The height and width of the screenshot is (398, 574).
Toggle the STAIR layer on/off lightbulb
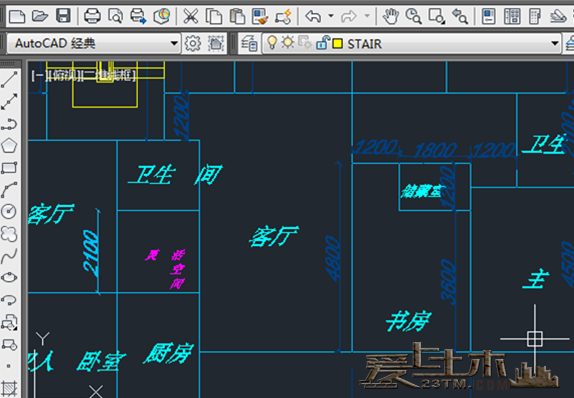[x=272, y=42]
